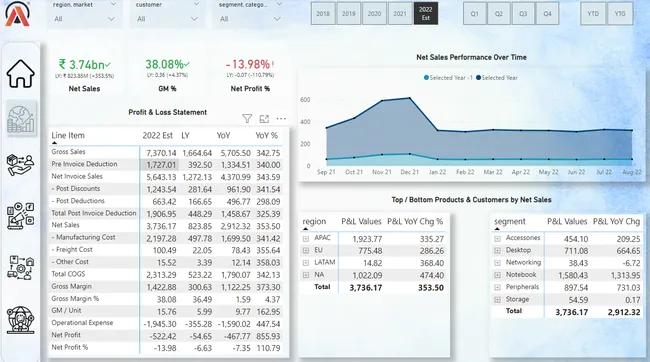
Task: Select the Manufacturing Cost row label
Action: (x=83, y=237)
